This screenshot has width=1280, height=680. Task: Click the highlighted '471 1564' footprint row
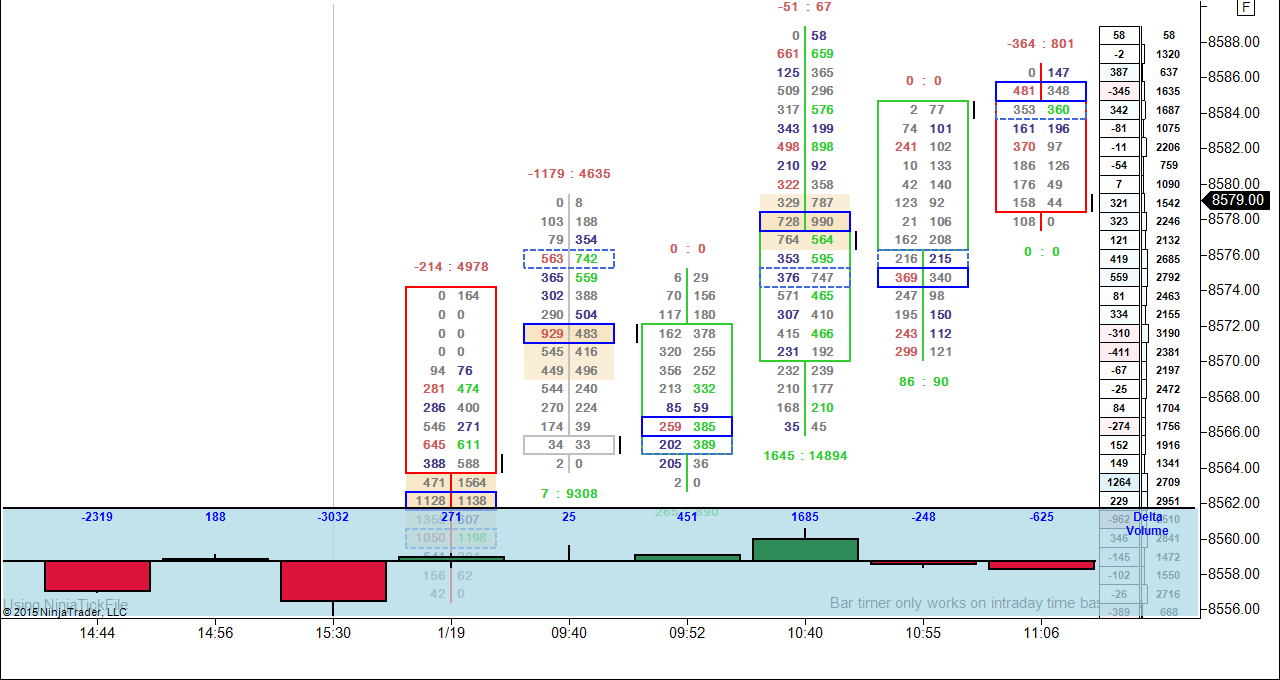click(451, 482)
